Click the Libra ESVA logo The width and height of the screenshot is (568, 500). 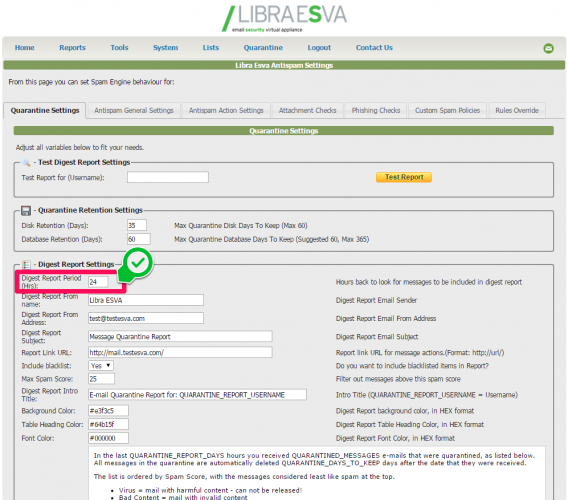[x=284, y=18]
